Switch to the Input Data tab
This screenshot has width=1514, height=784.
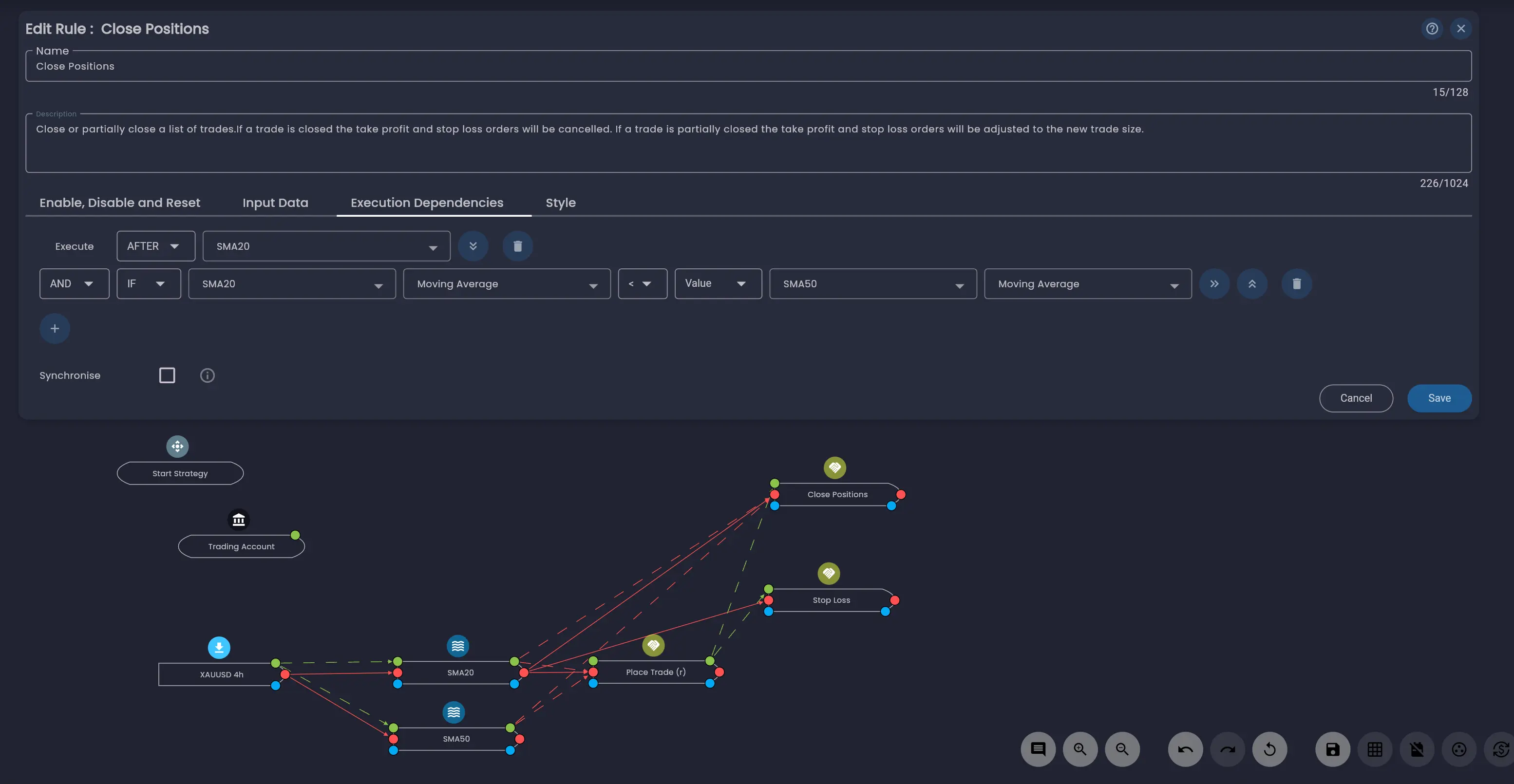[275, 203]
